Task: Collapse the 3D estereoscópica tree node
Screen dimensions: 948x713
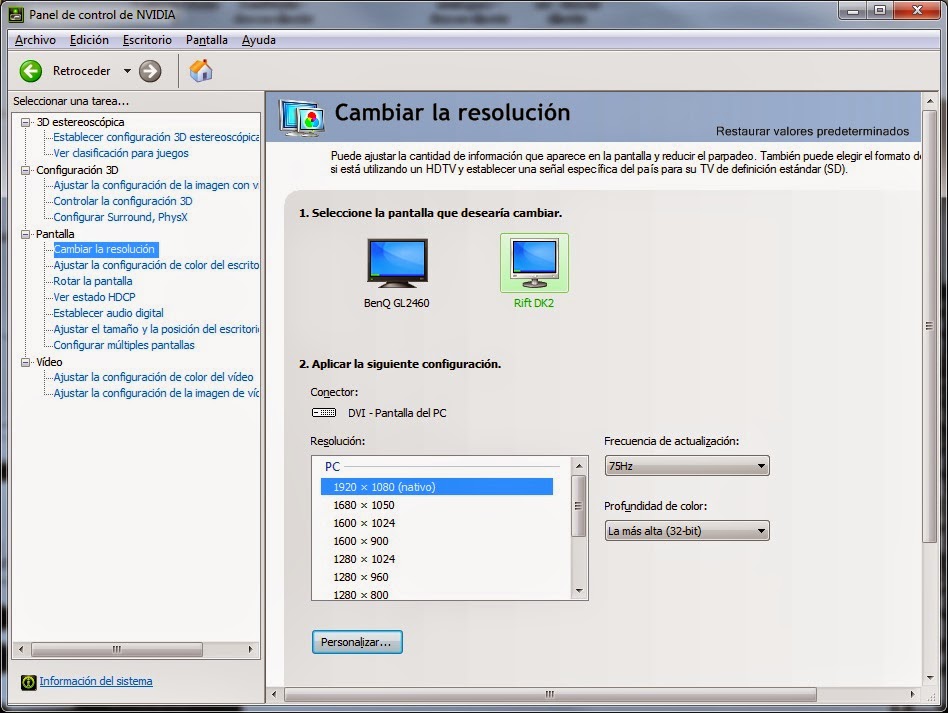Action: 25,122
